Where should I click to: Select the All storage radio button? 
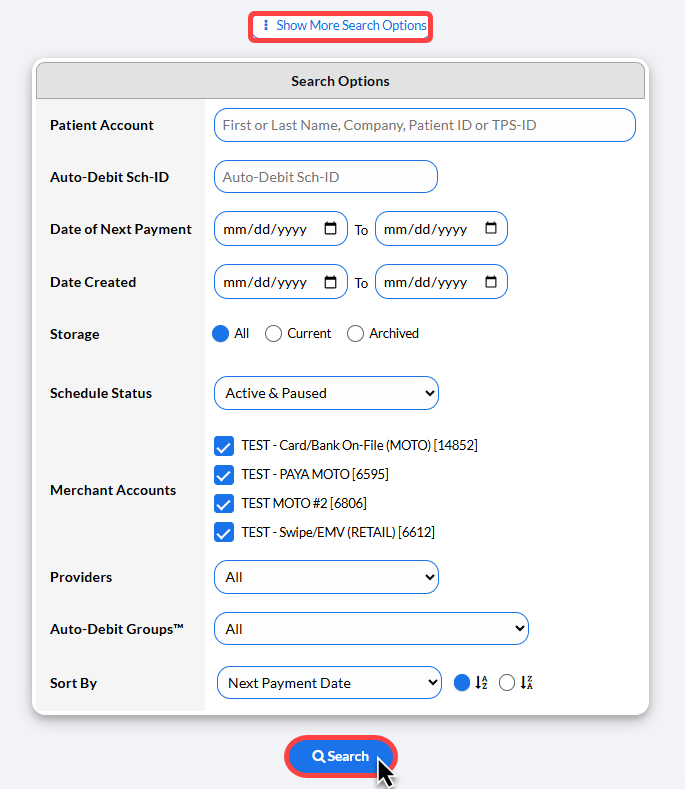click(x=220, y=333)
